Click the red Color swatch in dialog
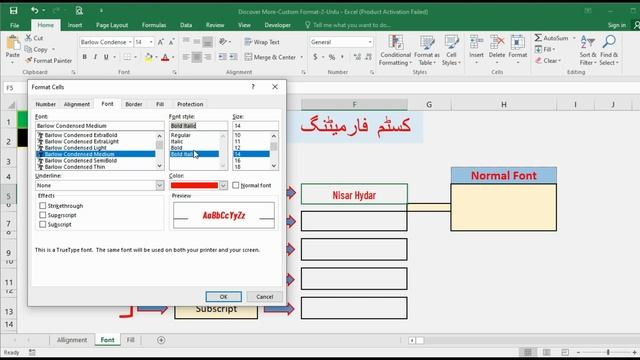Image resolution: width=640 pixels, height=360 pixels. pos(194,185)
